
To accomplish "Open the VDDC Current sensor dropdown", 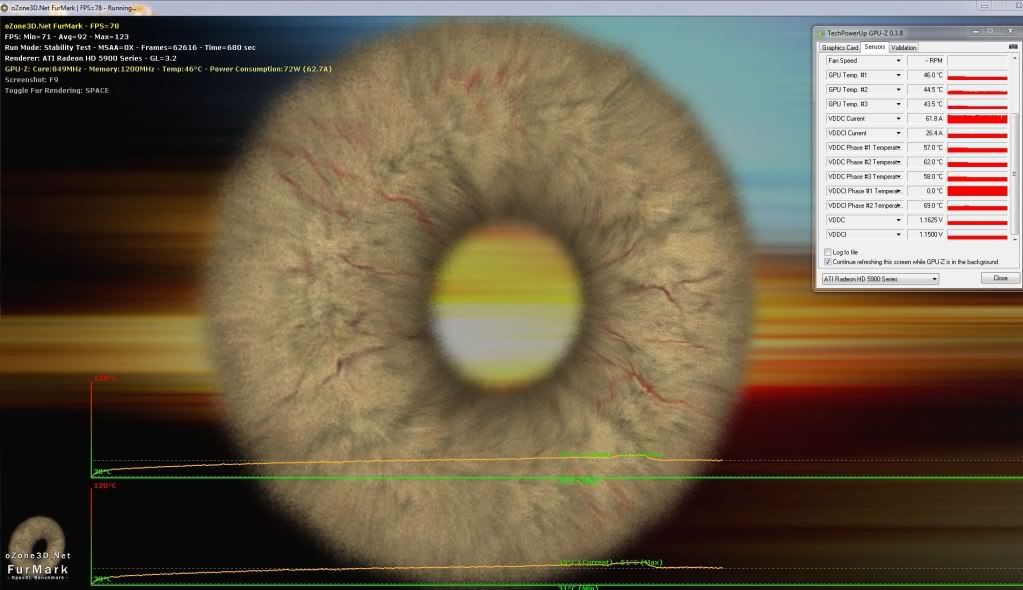I will [x=898, y=119].
